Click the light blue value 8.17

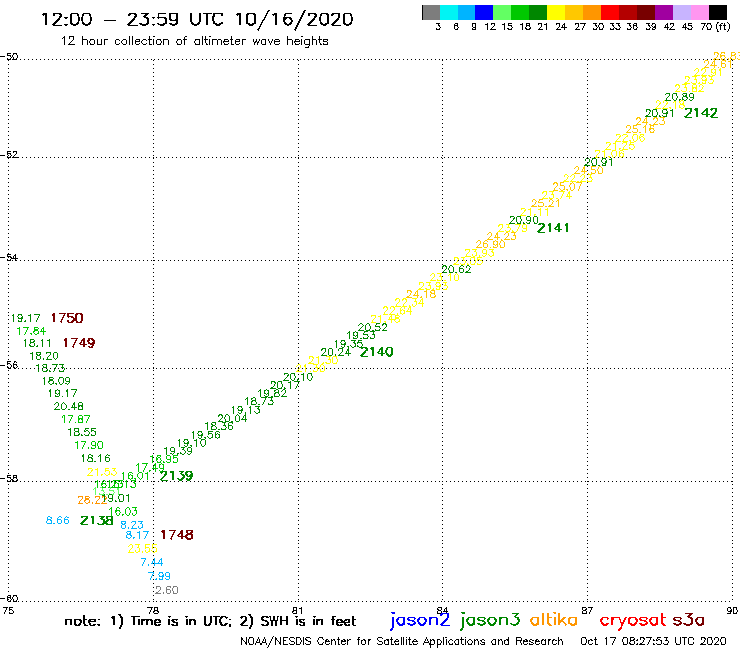[137, 535]
